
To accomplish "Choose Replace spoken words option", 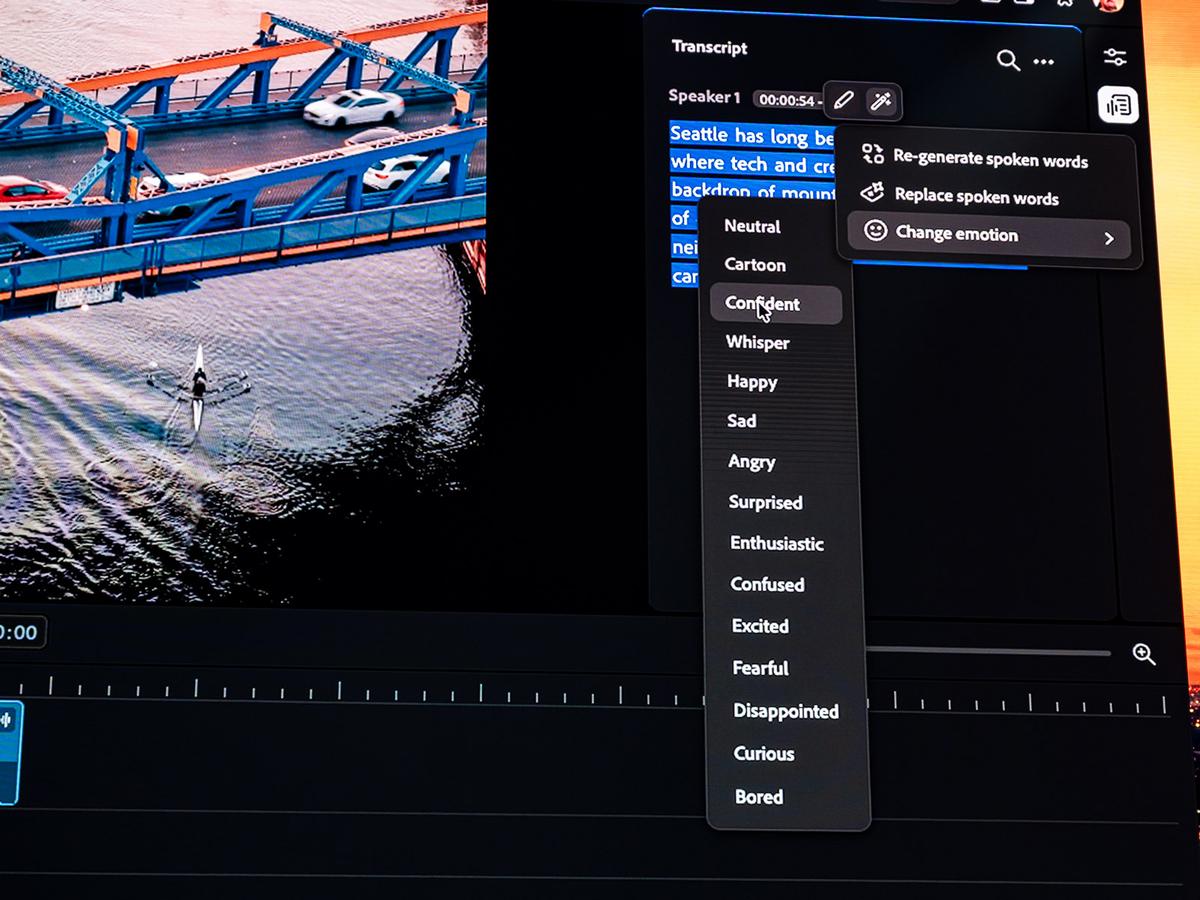I will (x=975, y=196).
